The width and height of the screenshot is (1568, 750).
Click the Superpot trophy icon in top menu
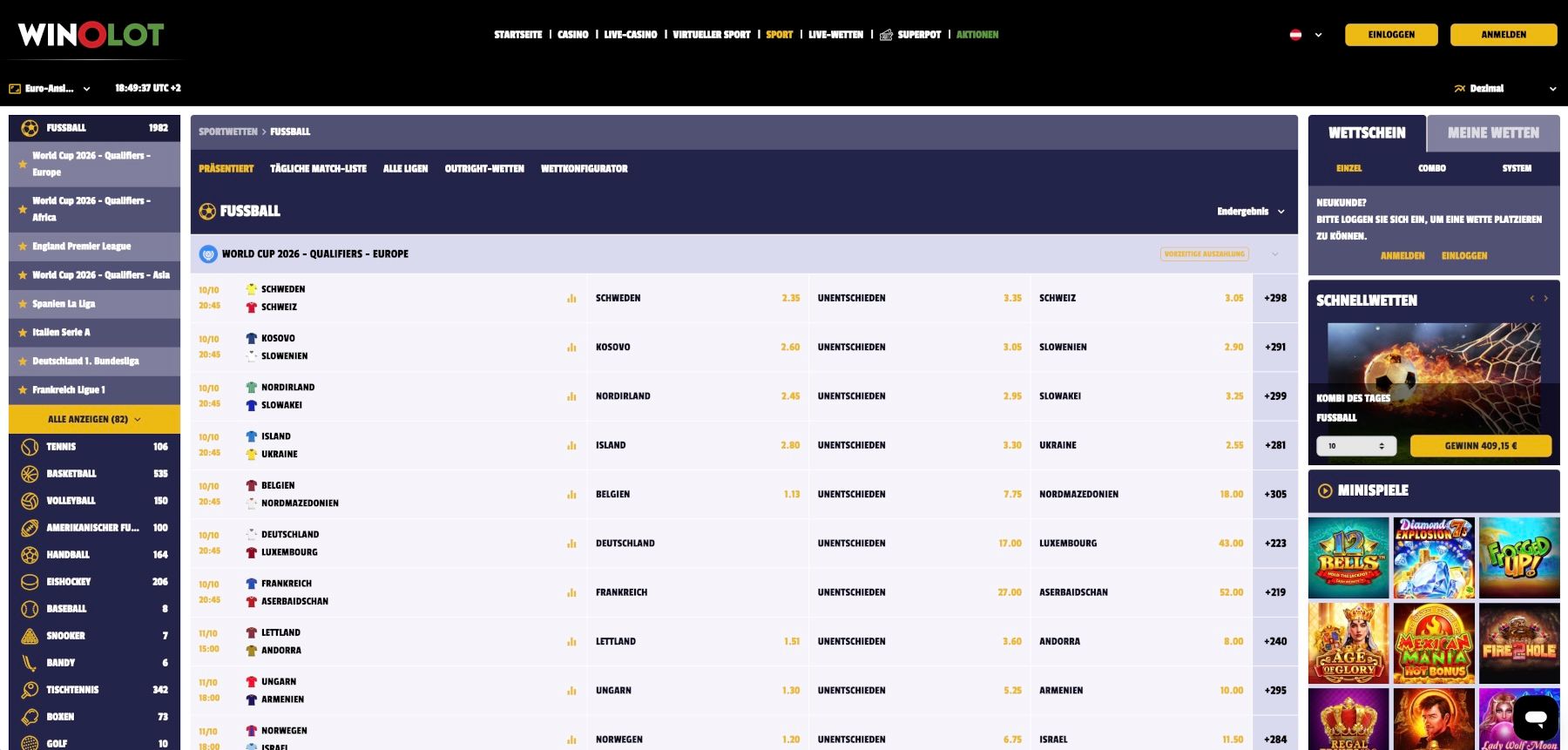886,35
